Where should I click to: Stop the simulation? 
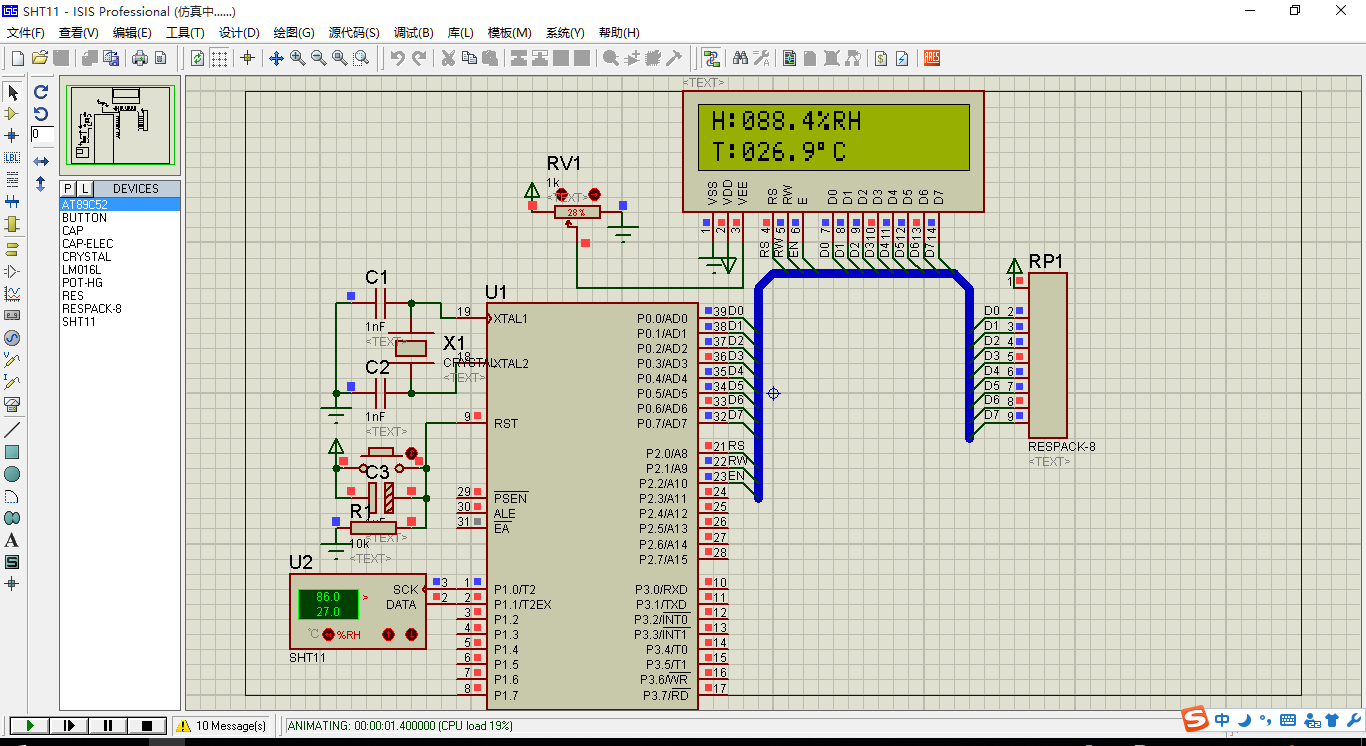tap(147, 725)
